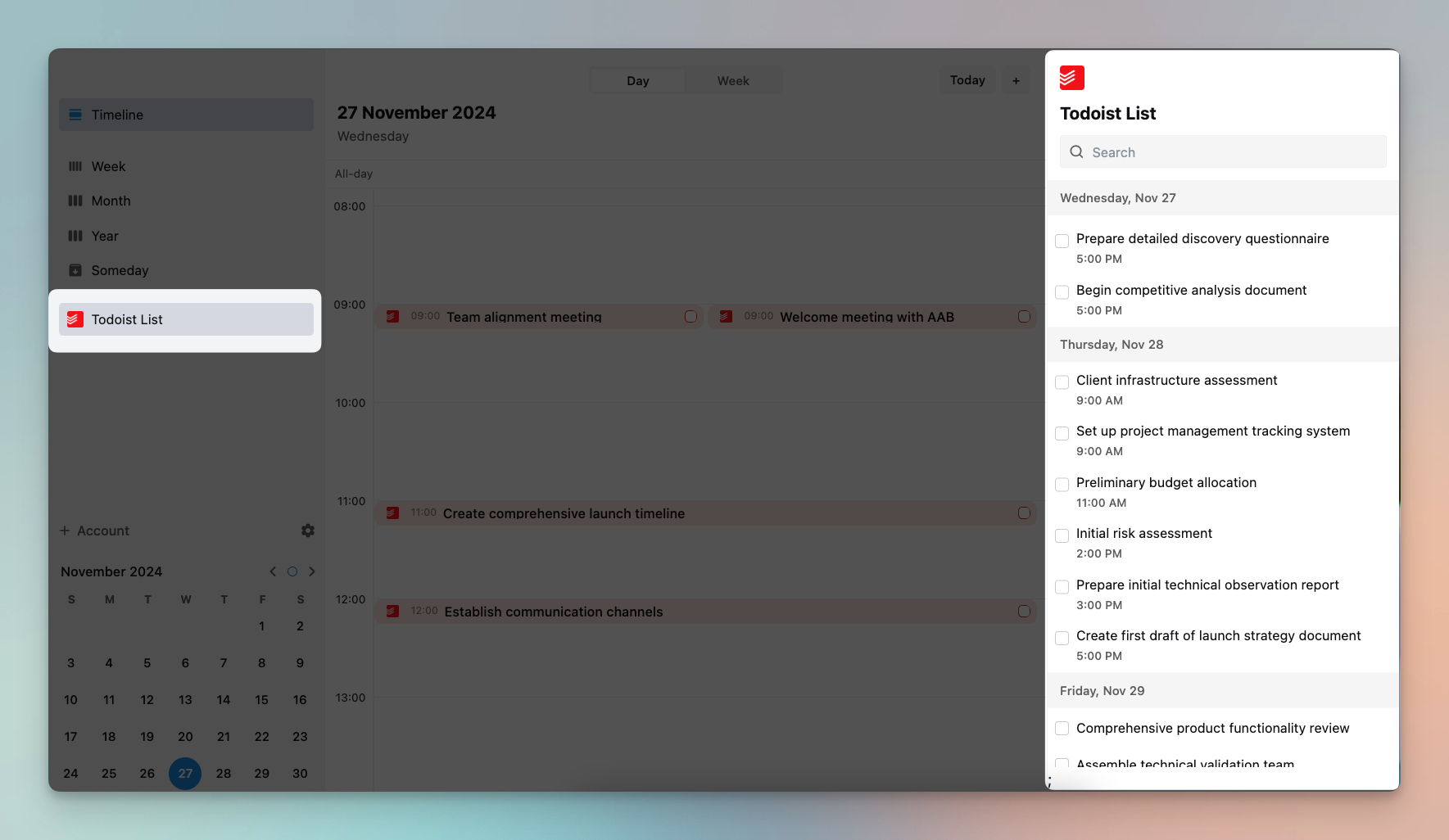Click the Todoist logo atop the list panel

click(x=1072, y=78)
